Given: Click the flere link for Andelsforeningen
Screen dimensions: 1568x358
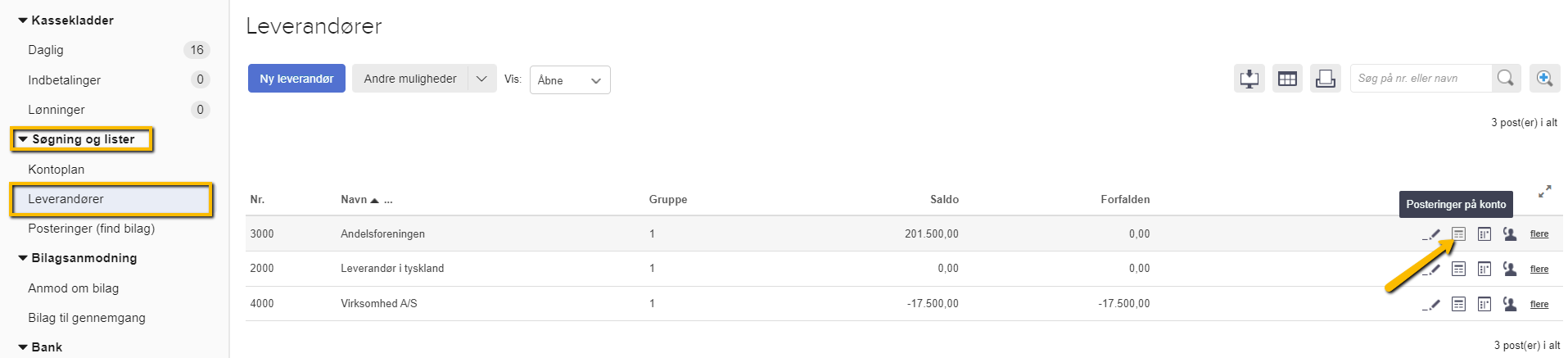Looking at the screenshot, I should pos(1539,234).
